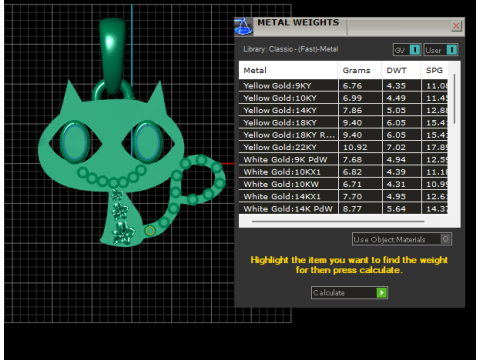Click the Calculate button
The height and width of the screenshot is (360, 480).
tap(349, 293)
